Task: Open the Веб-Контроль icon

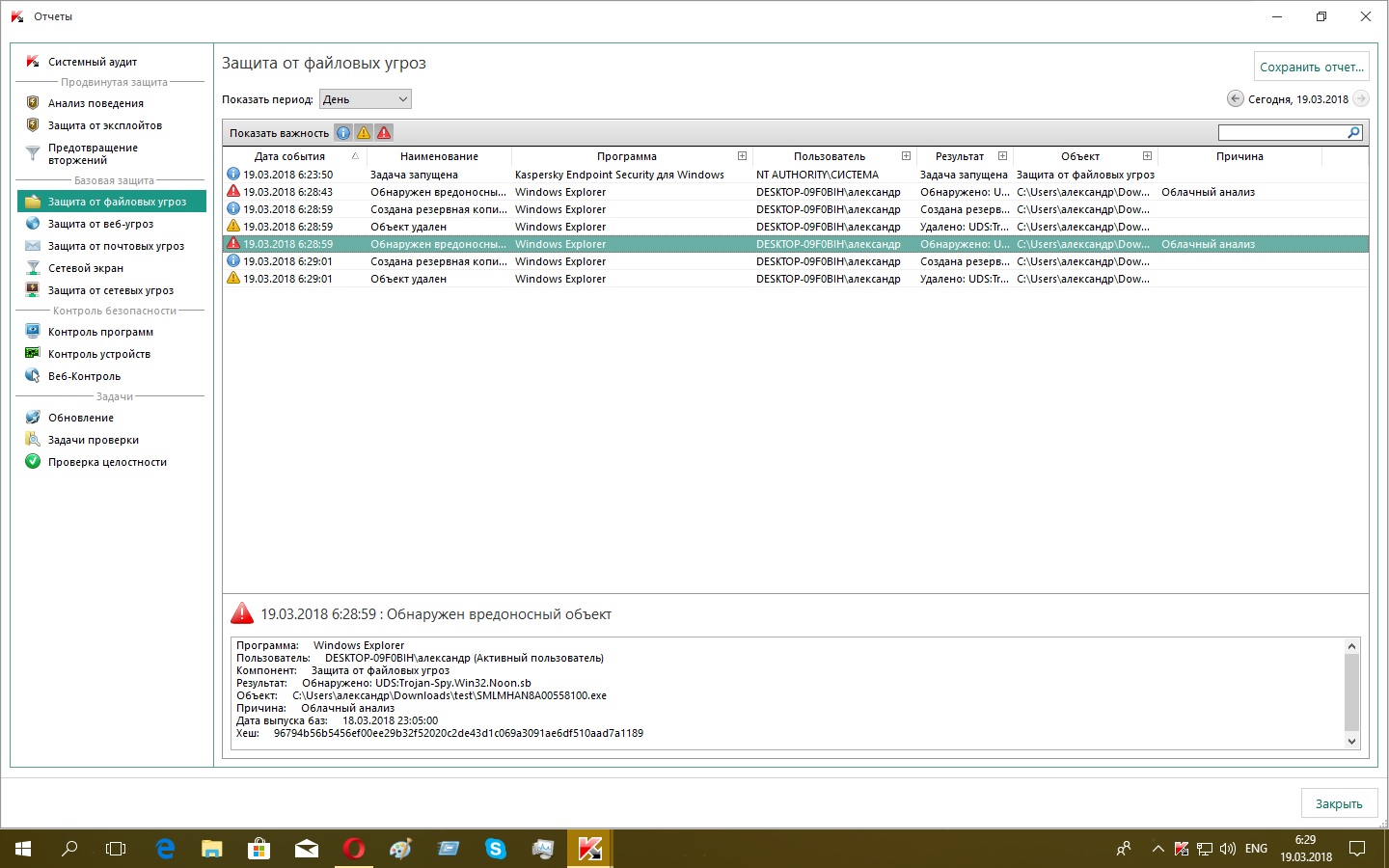Action: (33, 375)
